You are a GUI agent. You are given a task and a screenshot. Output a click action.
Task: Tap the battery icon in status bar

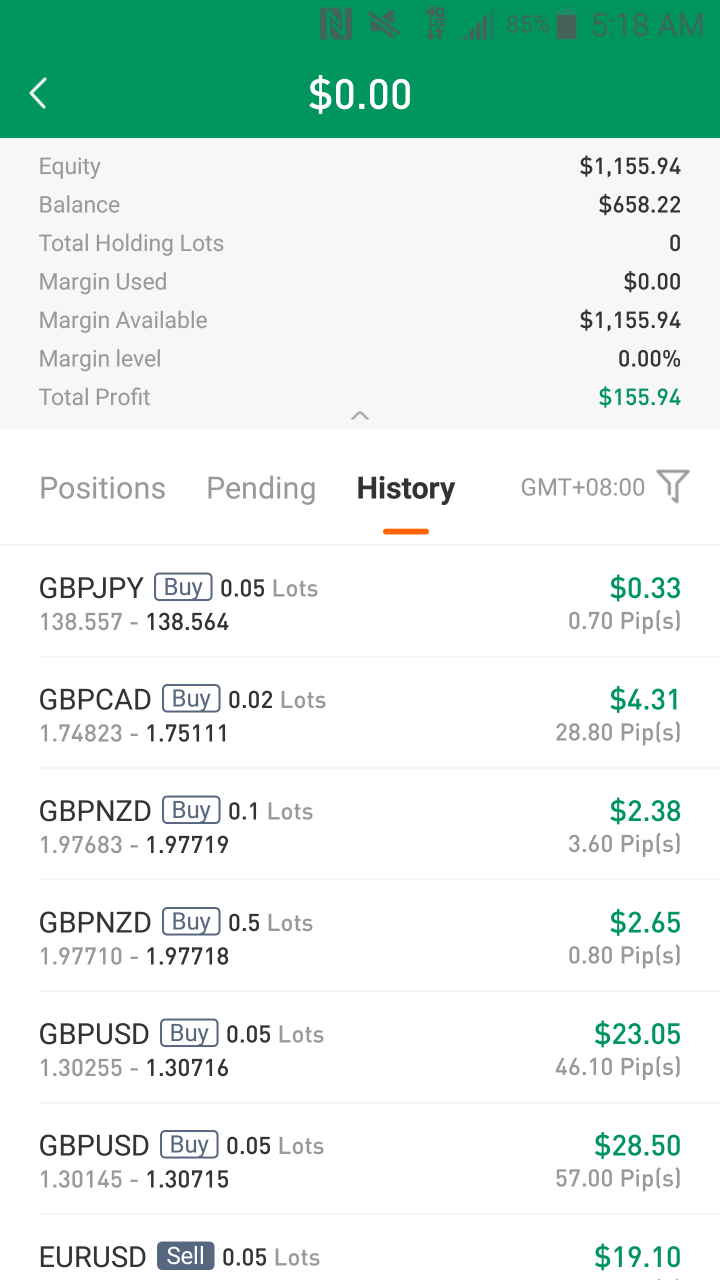567,24
